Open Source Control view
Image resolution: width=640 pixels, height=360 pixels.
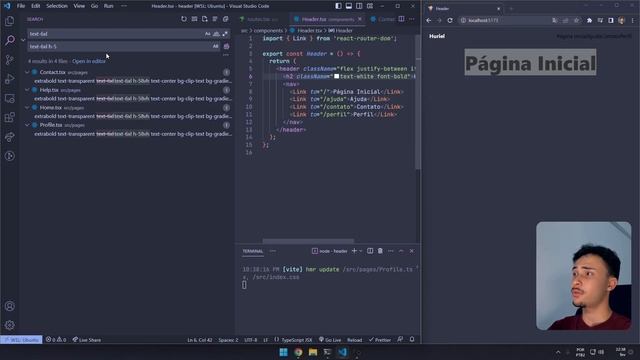click(x=9, y=60)
